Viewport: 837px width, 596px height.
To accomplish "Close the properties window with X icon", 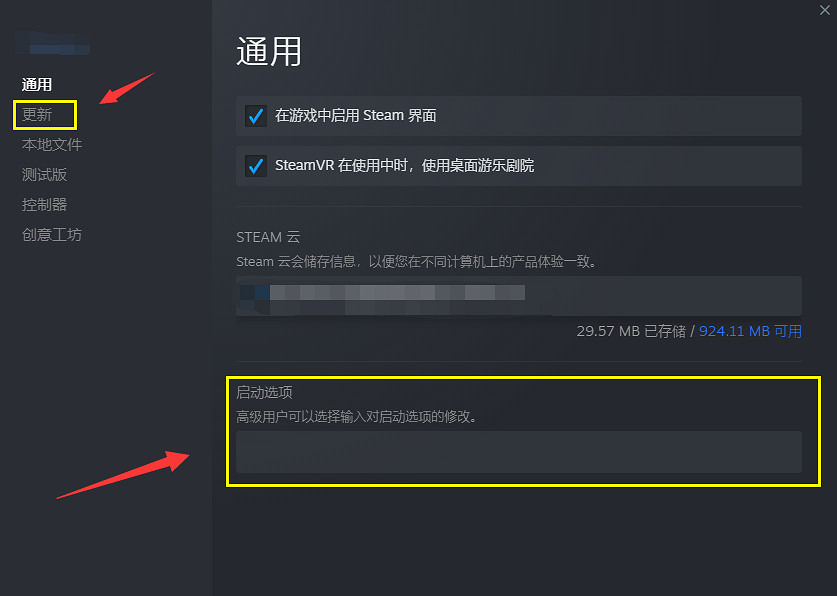I will [x=825, y=10].
